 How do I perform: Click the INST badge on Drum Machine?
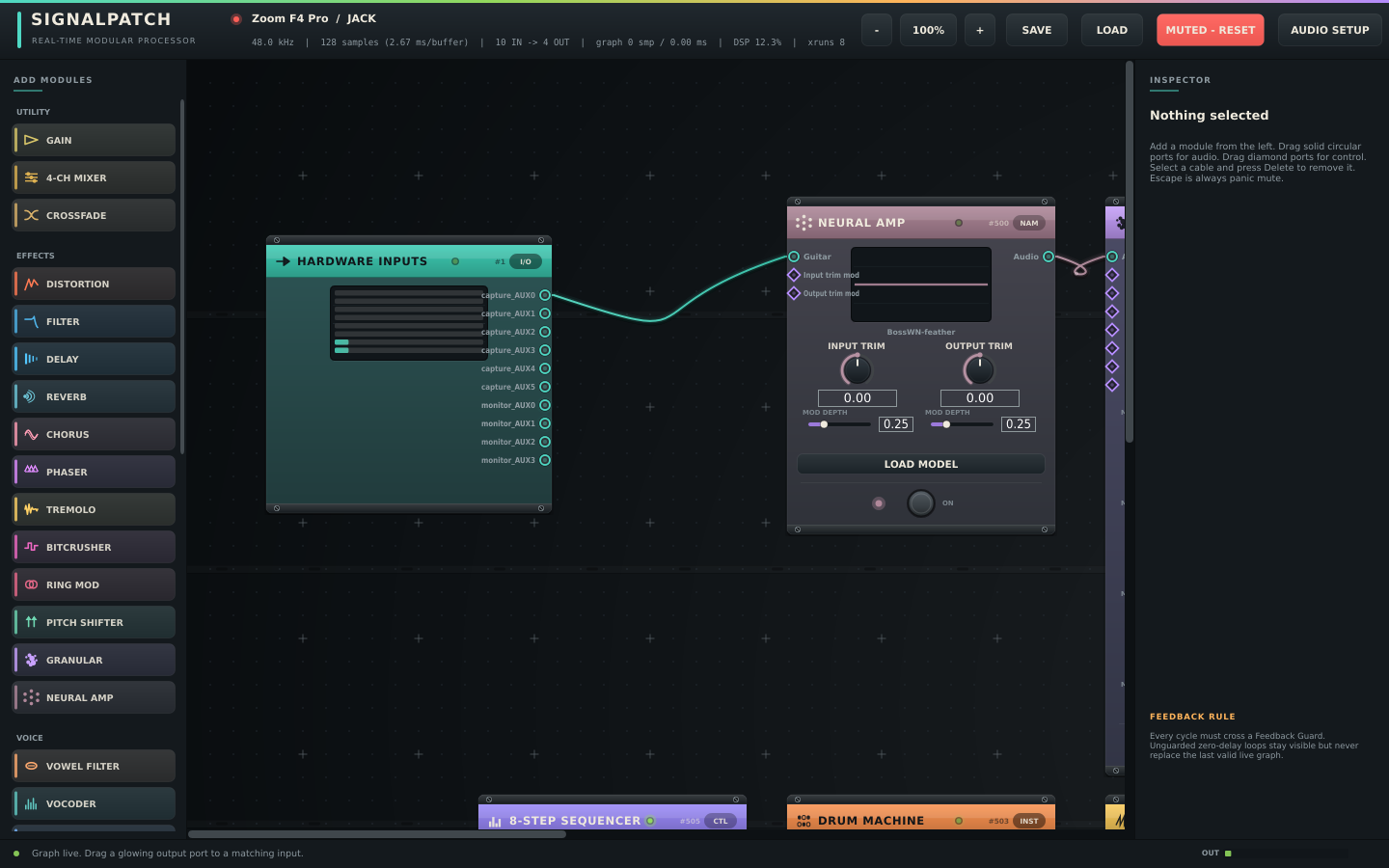pos(1029,821)
